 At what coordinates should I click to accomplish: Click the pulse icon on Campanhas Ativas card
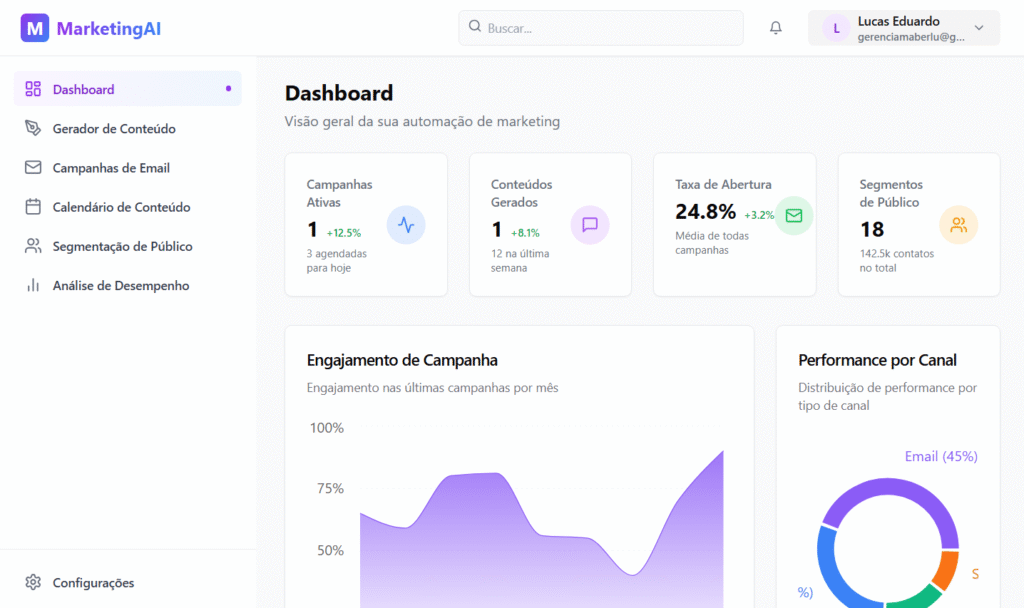point(405,225)
